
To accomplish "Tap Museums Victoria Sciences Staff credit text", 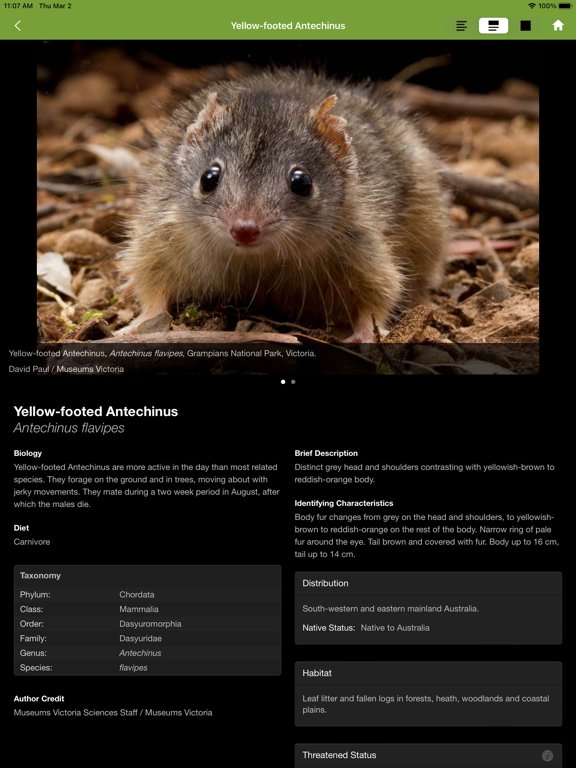I will pyautogui.click(x=113, y=713).
